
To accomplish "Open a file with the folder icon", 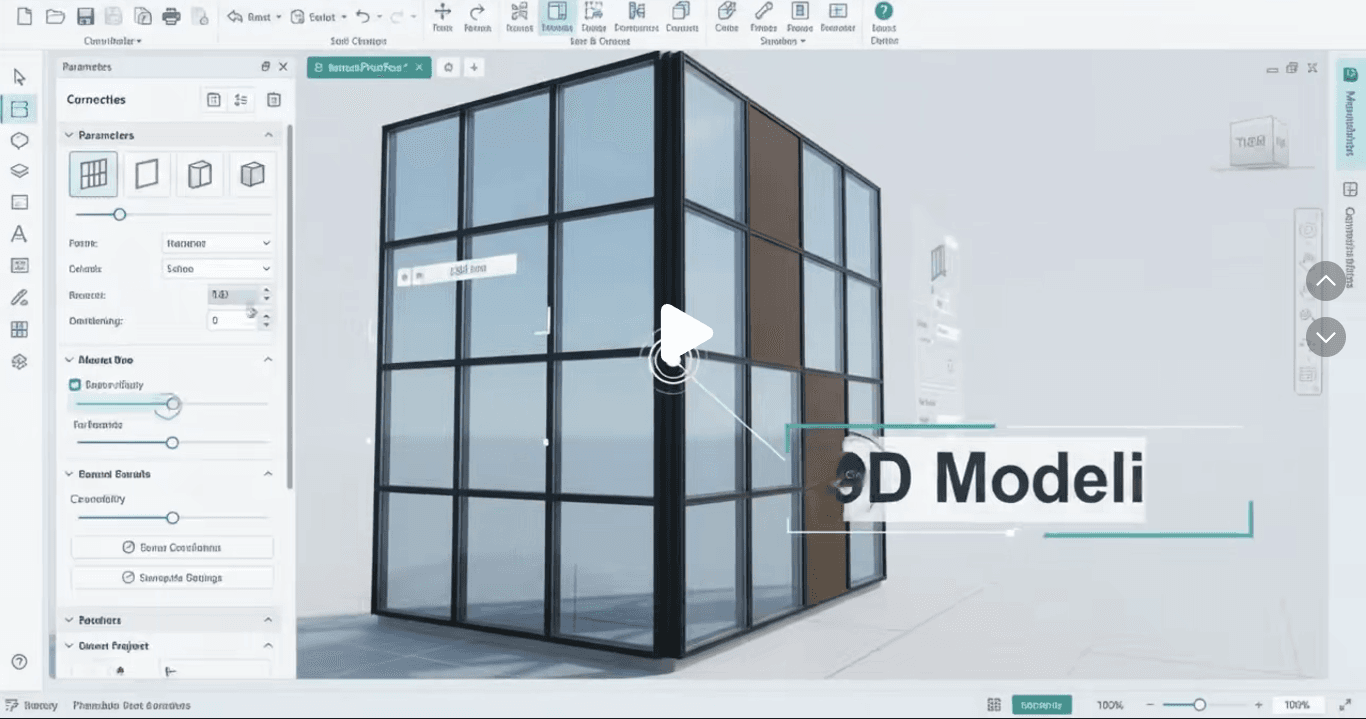I will 55,16.
